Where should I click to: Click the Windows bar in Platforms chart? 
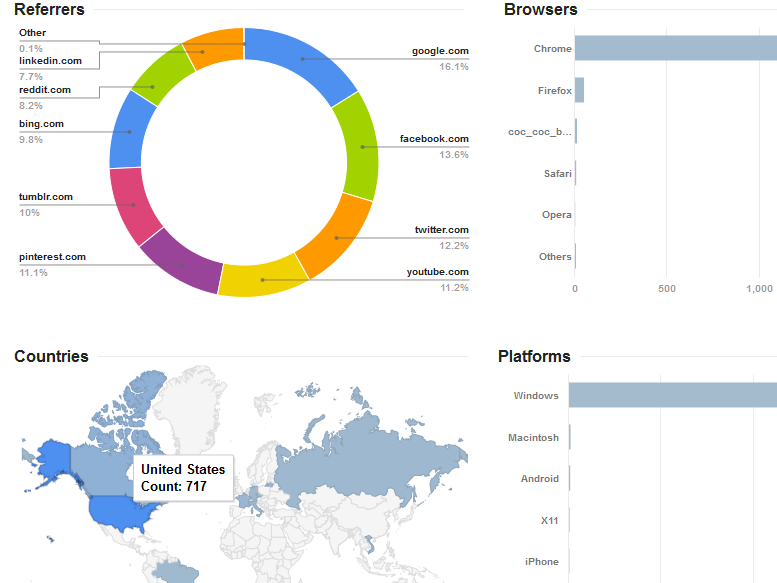673,395
